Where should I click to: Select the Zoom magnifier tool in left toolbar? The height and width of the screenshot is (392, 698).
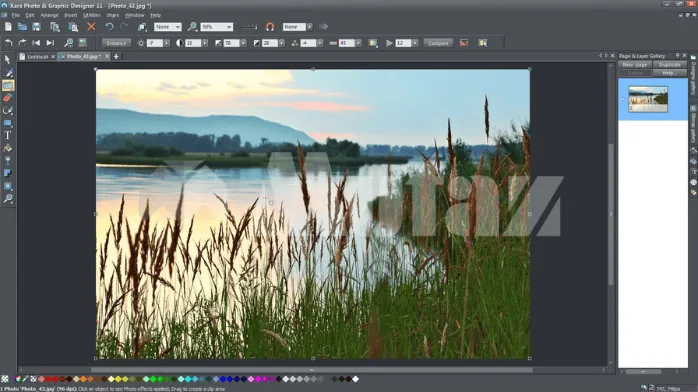[x=8, y=198]
